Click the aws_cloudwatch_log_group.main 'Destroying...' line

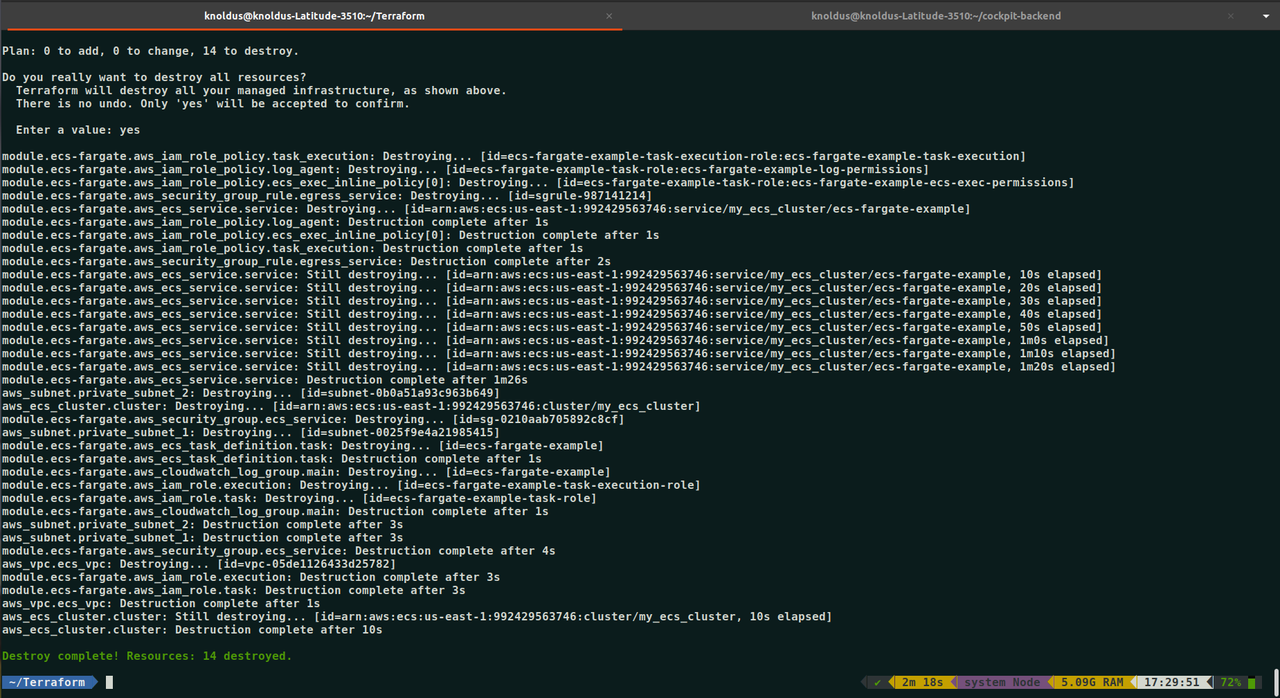(x=306, y=472)
